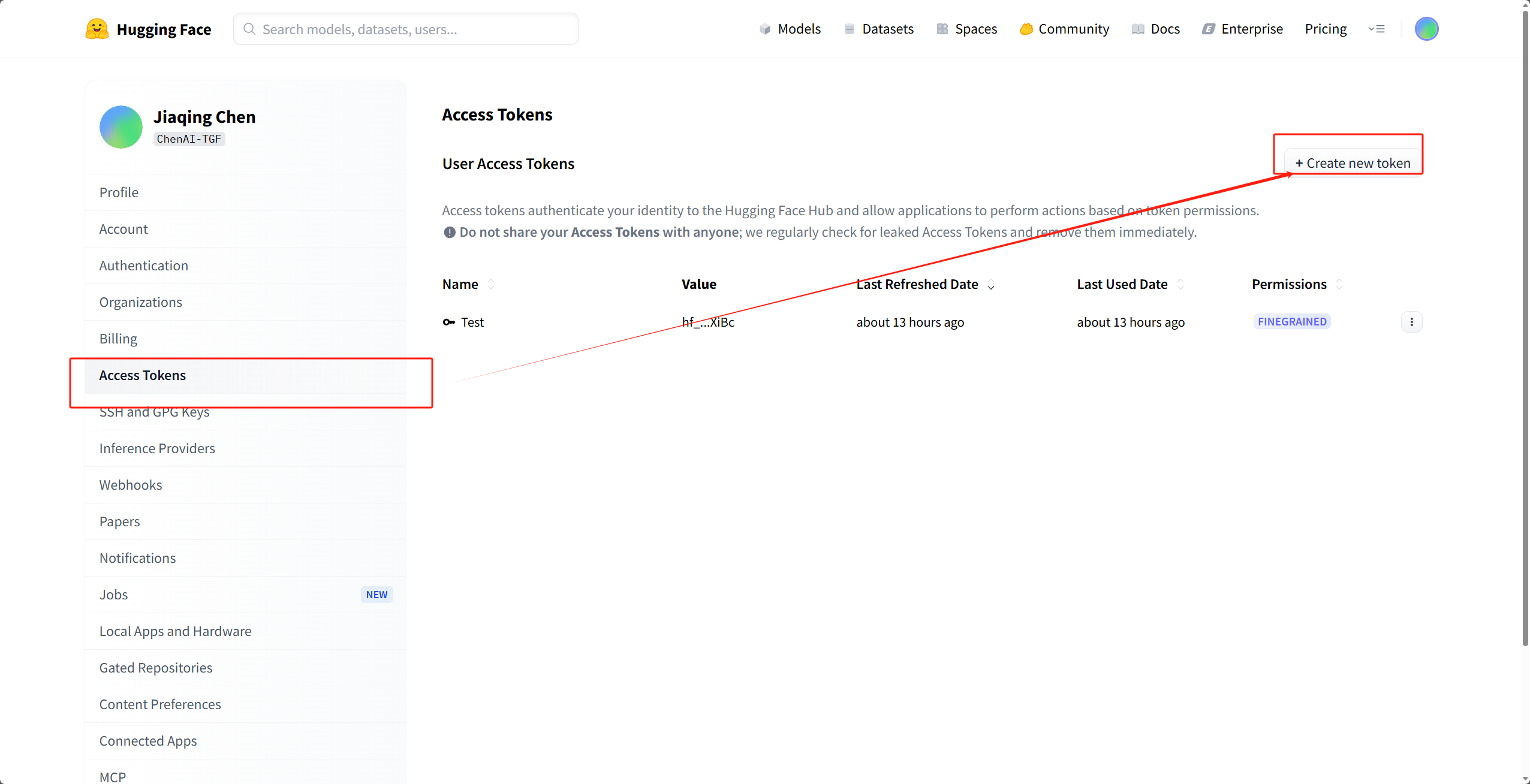Click the FINEGRAINED permission badge
The height and width of the screenshot is (784, 1530).
1291,322
